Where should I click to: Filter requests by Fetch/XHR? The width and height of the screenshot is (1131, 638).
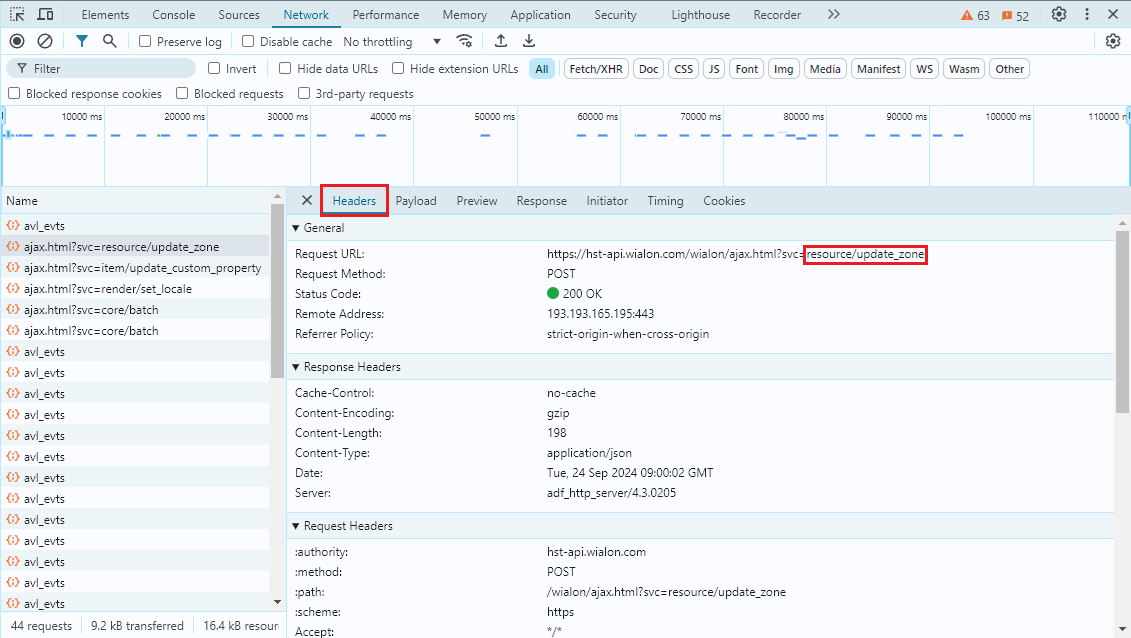point(596,69)
